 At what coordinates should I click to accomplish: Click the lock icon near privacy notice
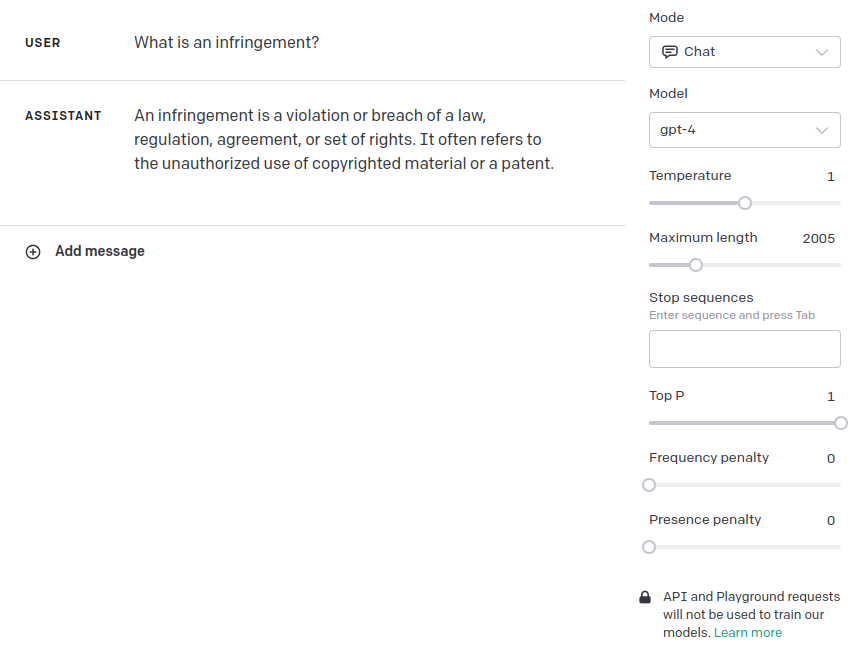pyautogui.click(x=645, y=597)
